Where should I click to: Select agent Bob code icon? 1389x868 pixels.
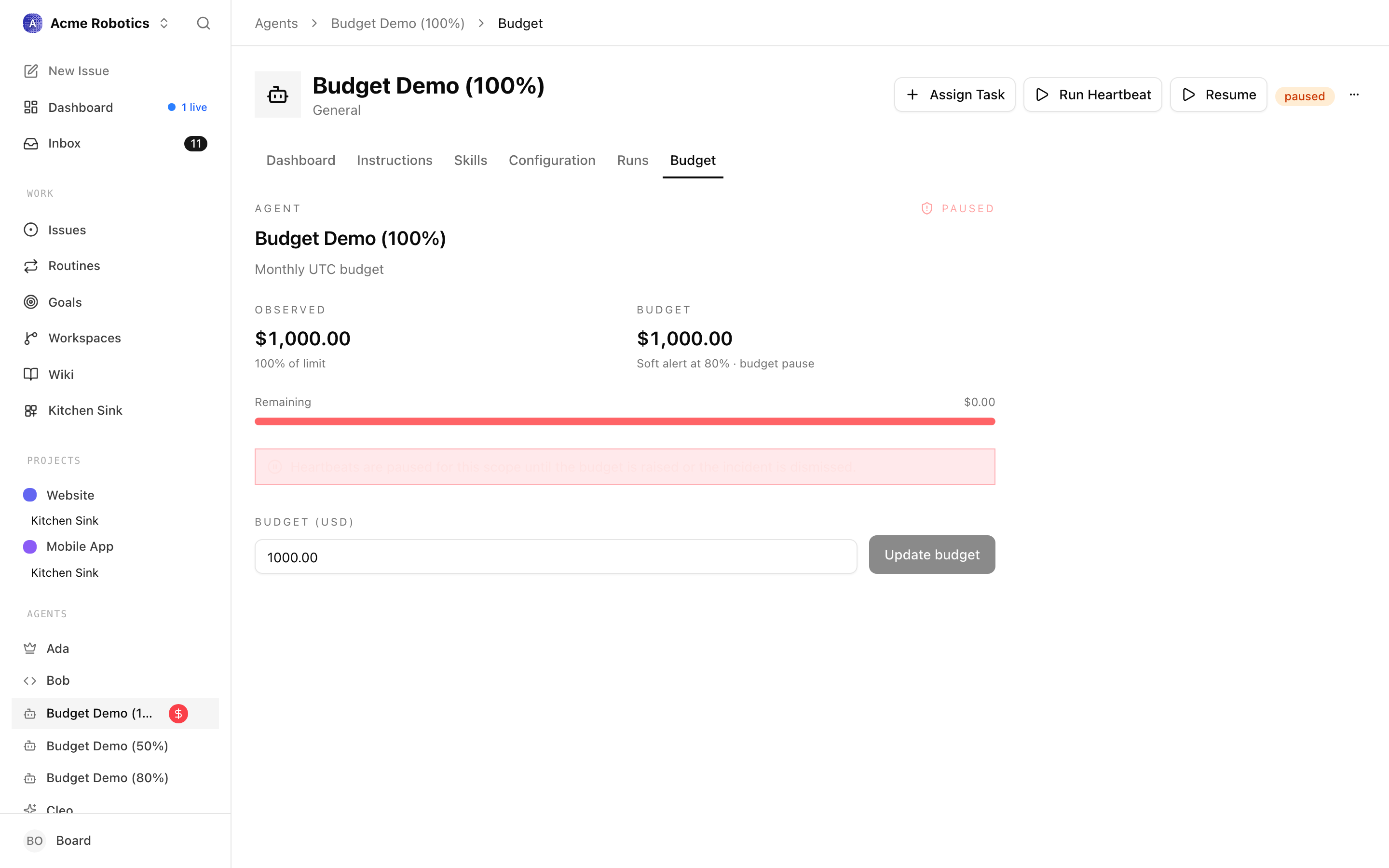click(x=30, y=680)
